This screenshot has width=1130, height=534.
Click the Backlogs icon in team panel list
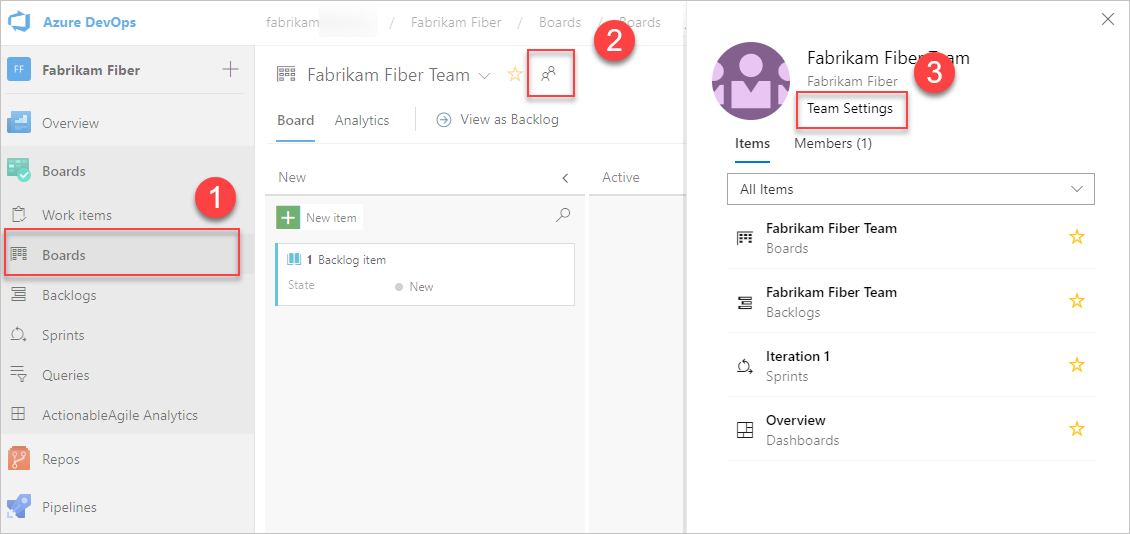[x=744, y=303]
